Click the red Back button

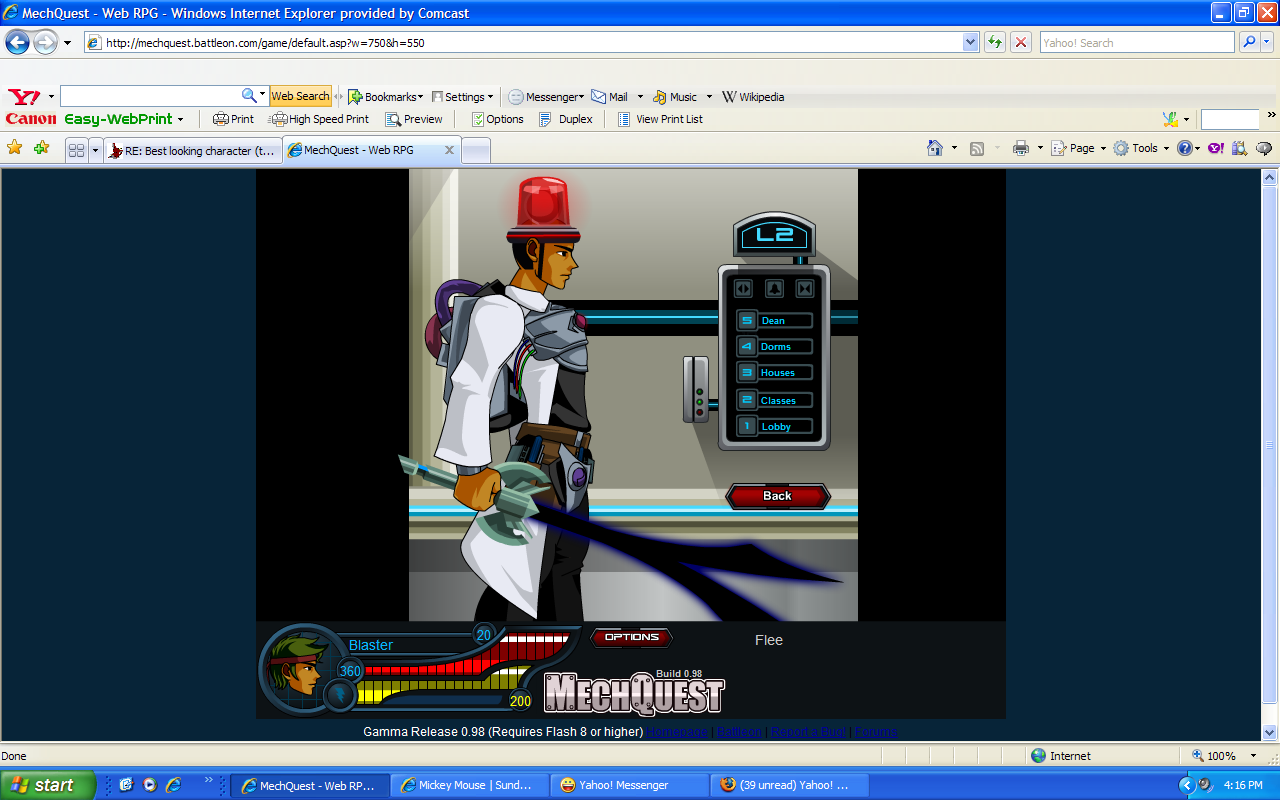click(777, 496)
